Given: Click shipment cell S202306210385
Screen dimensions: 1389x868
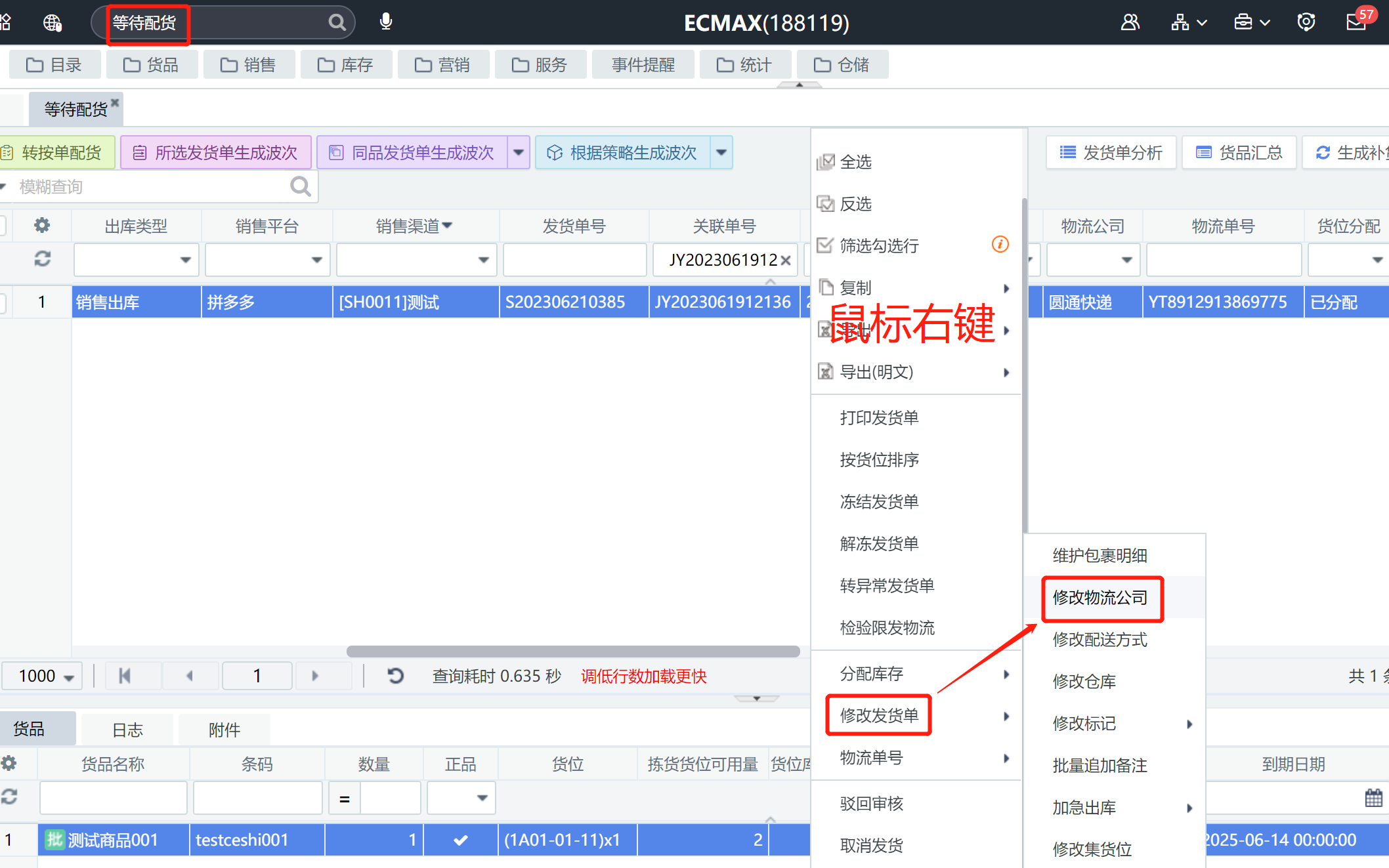Looking at the screenshot, I should coord(574,302).
